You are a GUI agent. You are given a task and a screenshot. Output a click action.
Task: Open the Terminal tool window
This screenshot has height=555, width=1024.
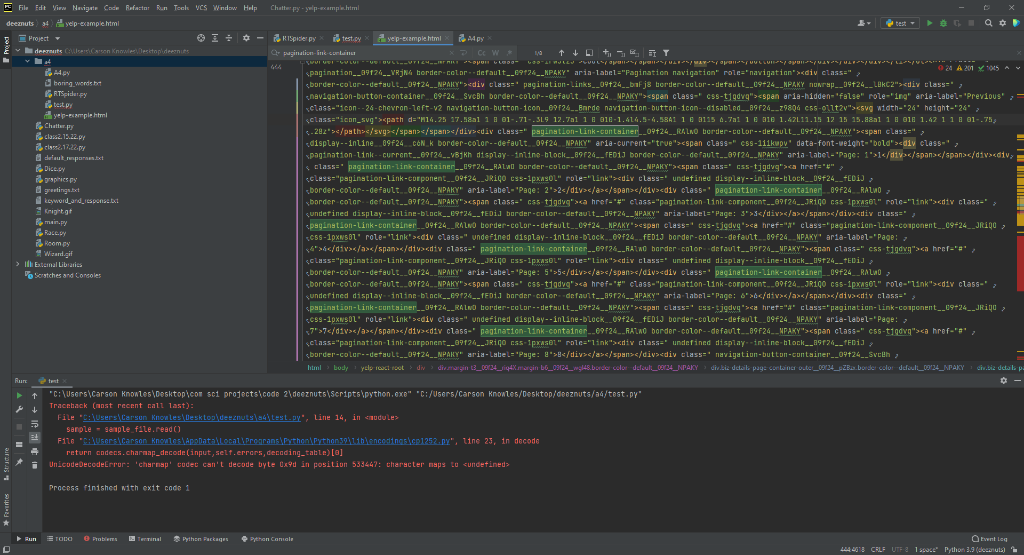[x=147, y=538]
